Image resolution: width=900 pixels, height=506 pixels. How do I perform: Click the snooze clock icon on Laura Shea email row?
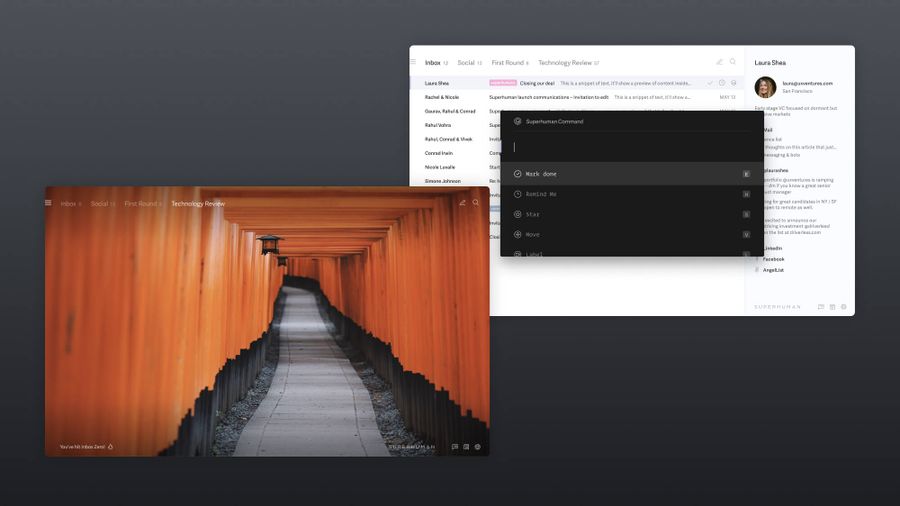[722, 83]
